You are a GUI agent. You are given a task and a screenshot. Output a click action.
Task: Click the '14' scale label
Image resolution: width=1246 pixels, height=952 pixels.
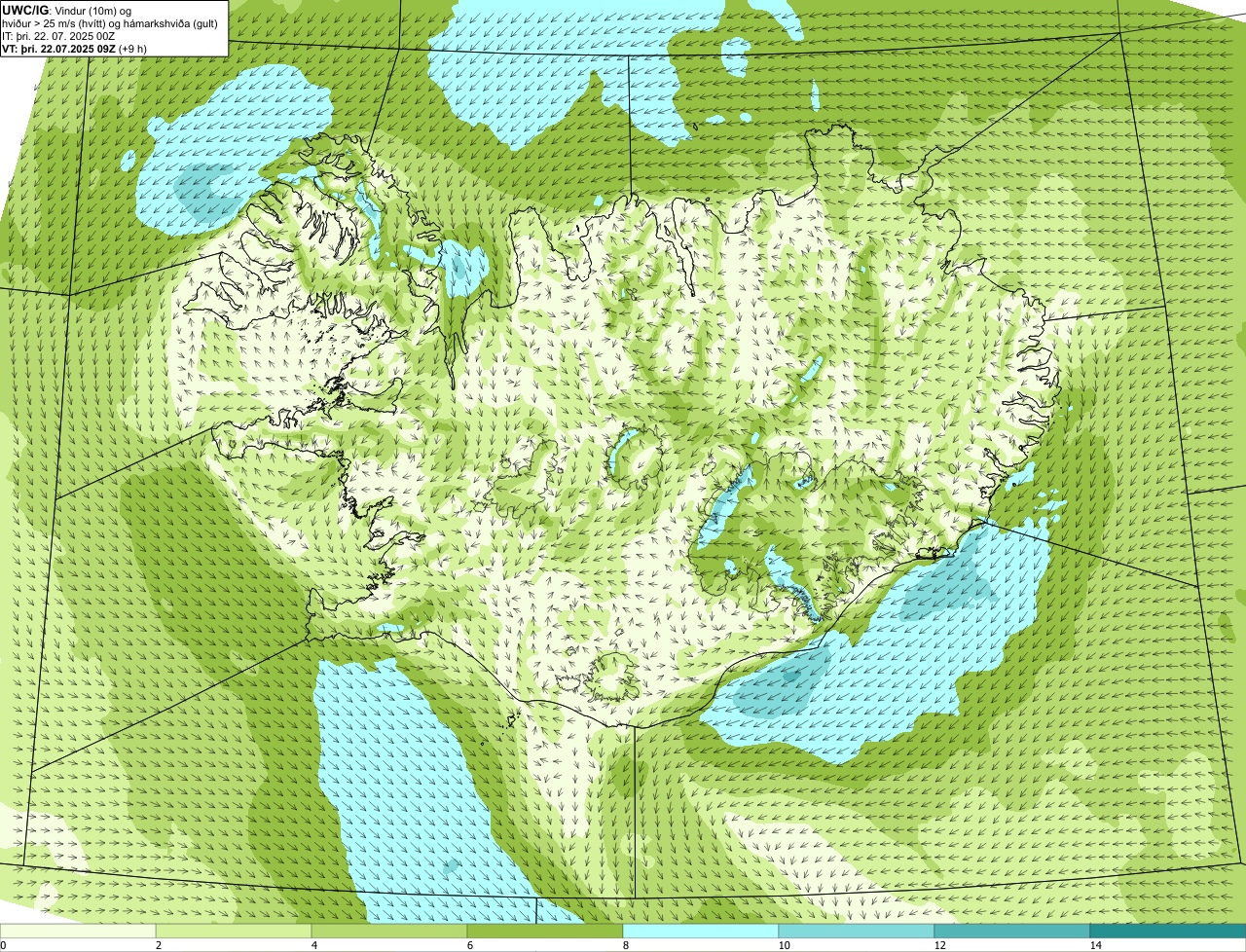1095,945
